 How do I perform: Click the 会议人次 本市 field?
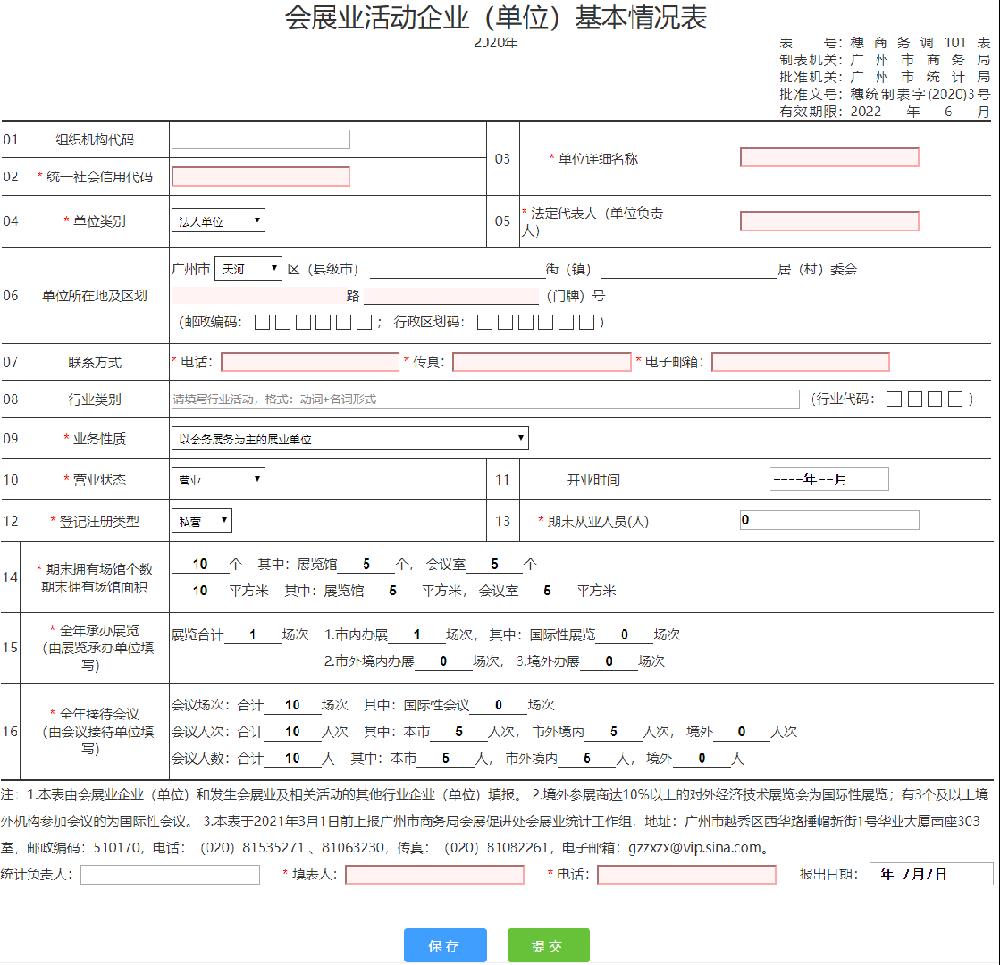pos(459,732)
